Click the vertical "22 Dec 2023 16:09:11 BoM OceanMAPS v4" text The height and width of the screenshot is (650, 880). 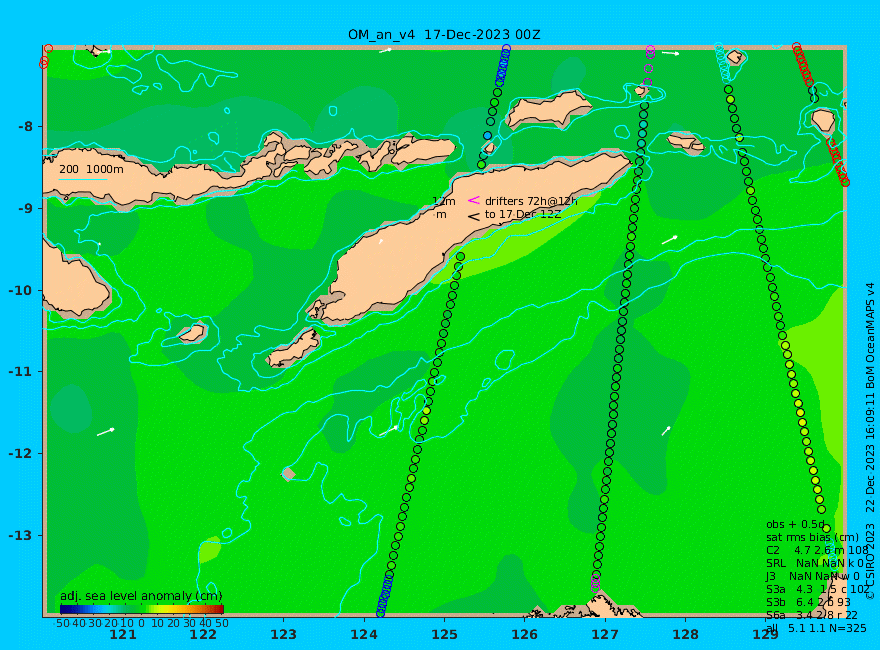click(870, 397)
